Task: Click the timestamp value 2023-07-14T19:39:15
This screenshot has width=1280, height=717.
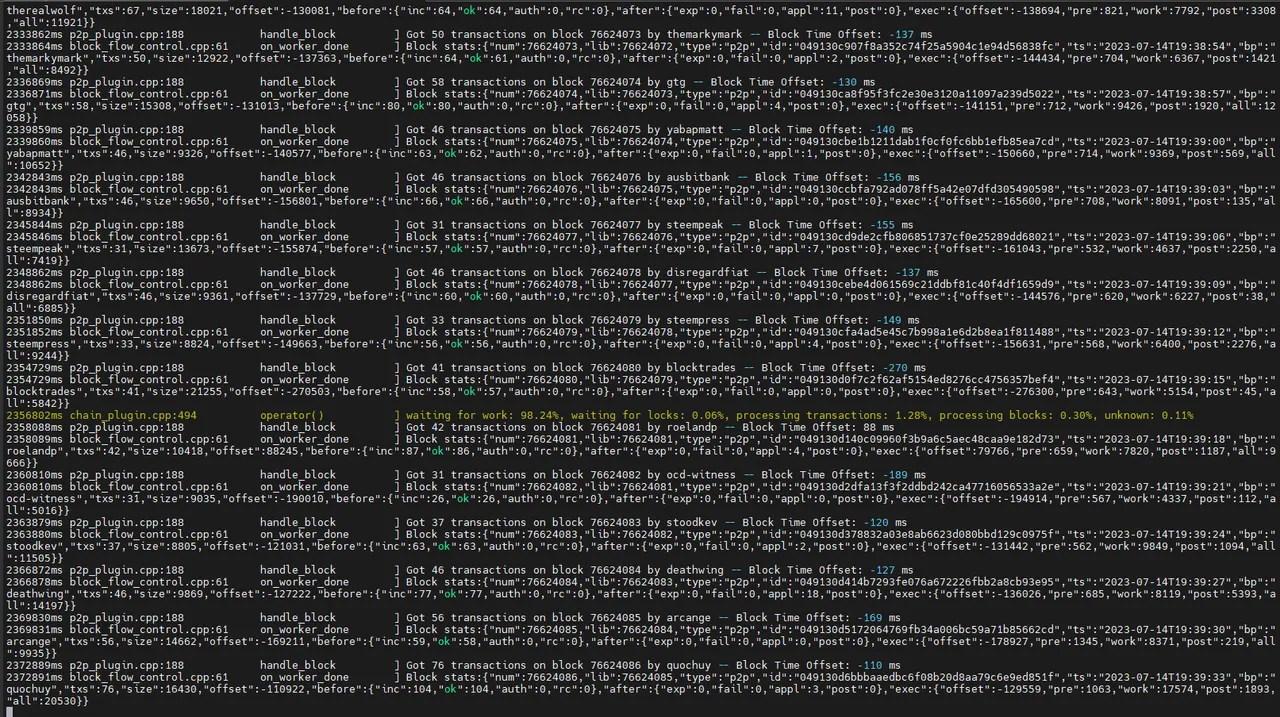Action: click(x=1168, y=380)
